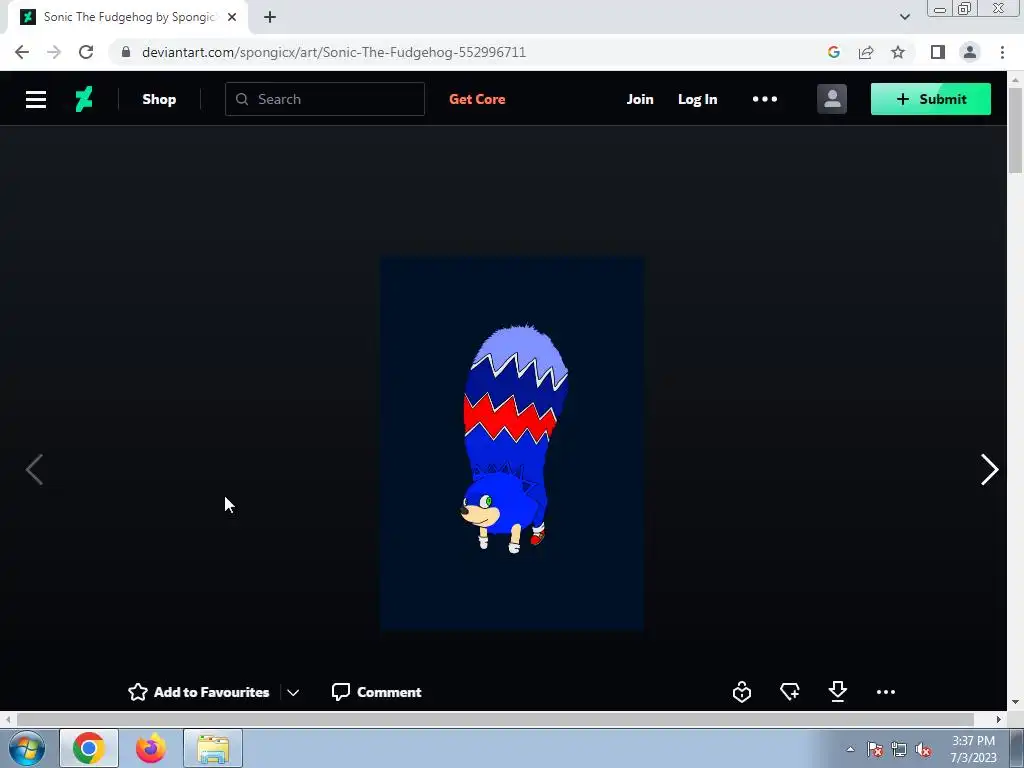Screen dimensions: 1024x768
Task: Click the Action Center flag icon
Action: coord(875,749)
